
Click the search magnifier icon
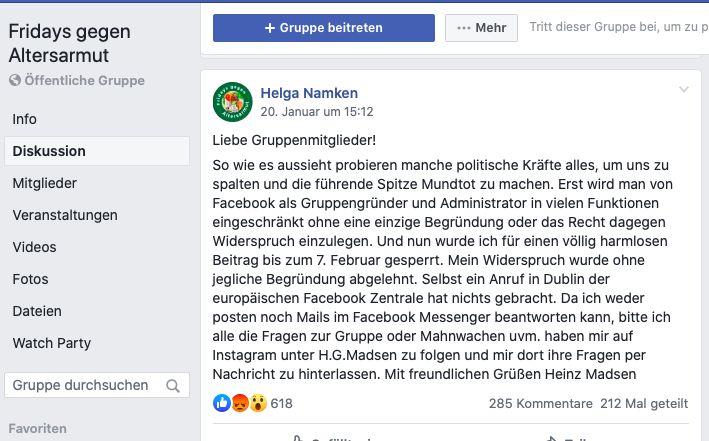(x=173, y=386)
